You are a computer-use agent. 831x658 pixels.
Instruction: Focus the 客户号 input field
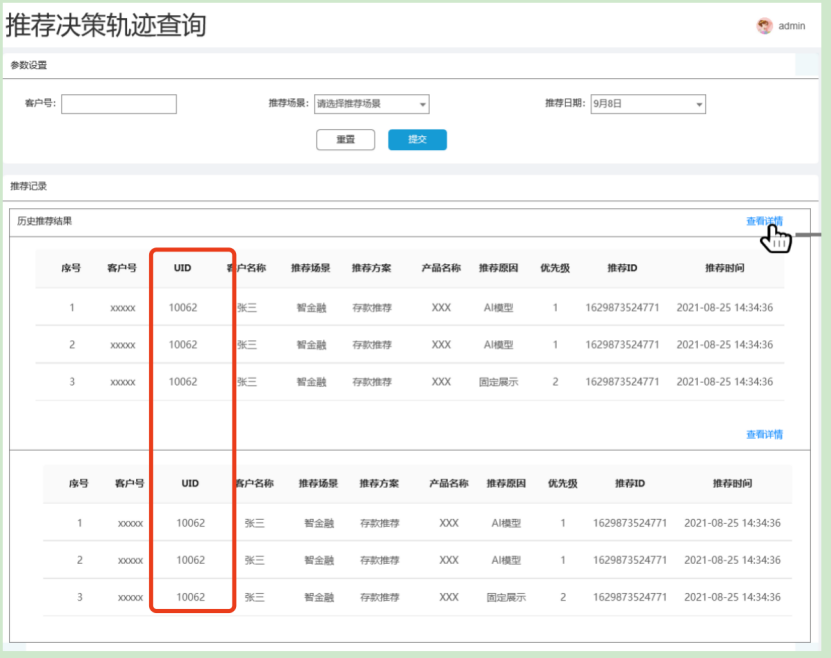[119, 104]
